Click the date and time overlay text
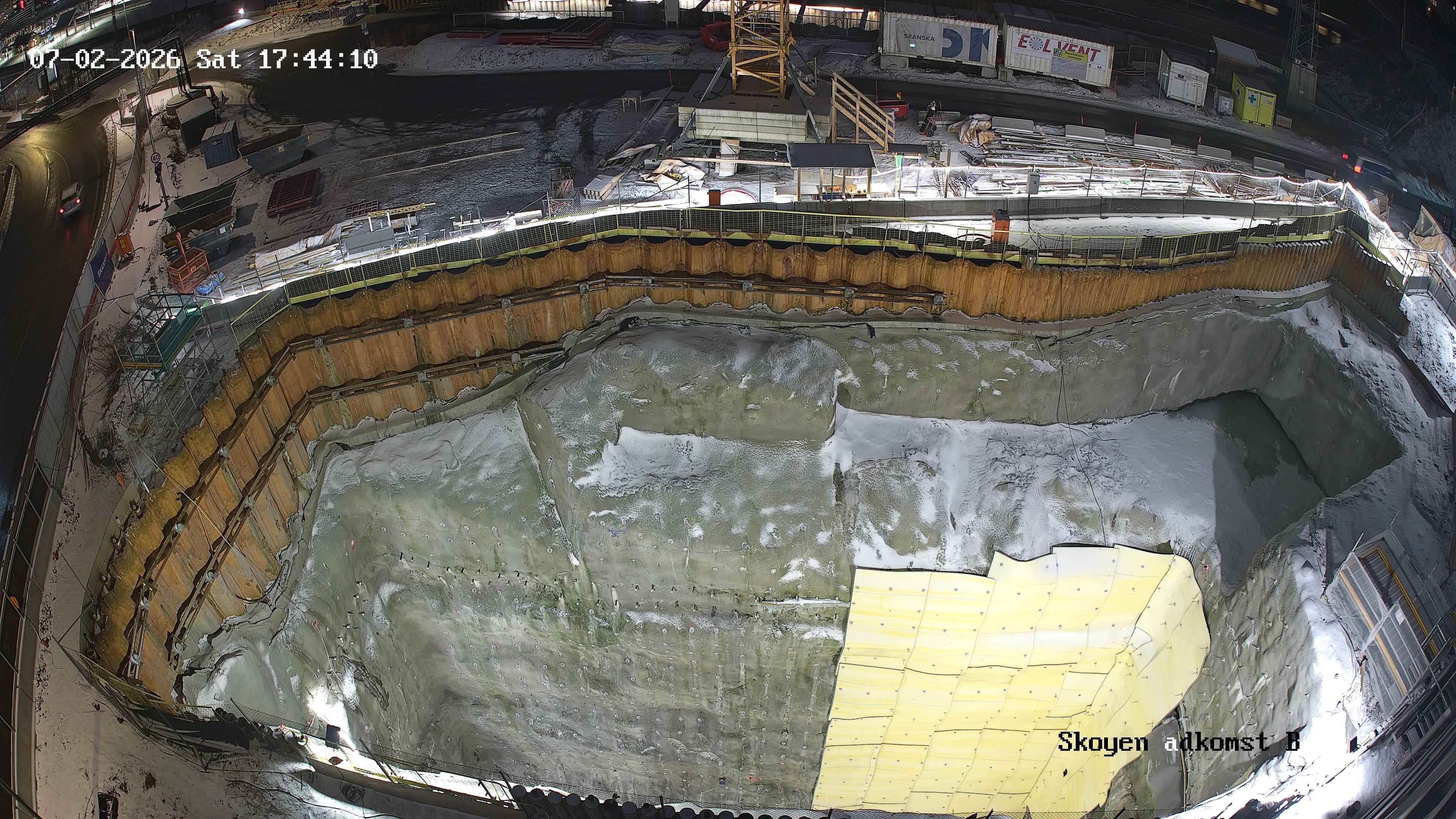This screenshot has width=1456, height=819. point(204,60)
